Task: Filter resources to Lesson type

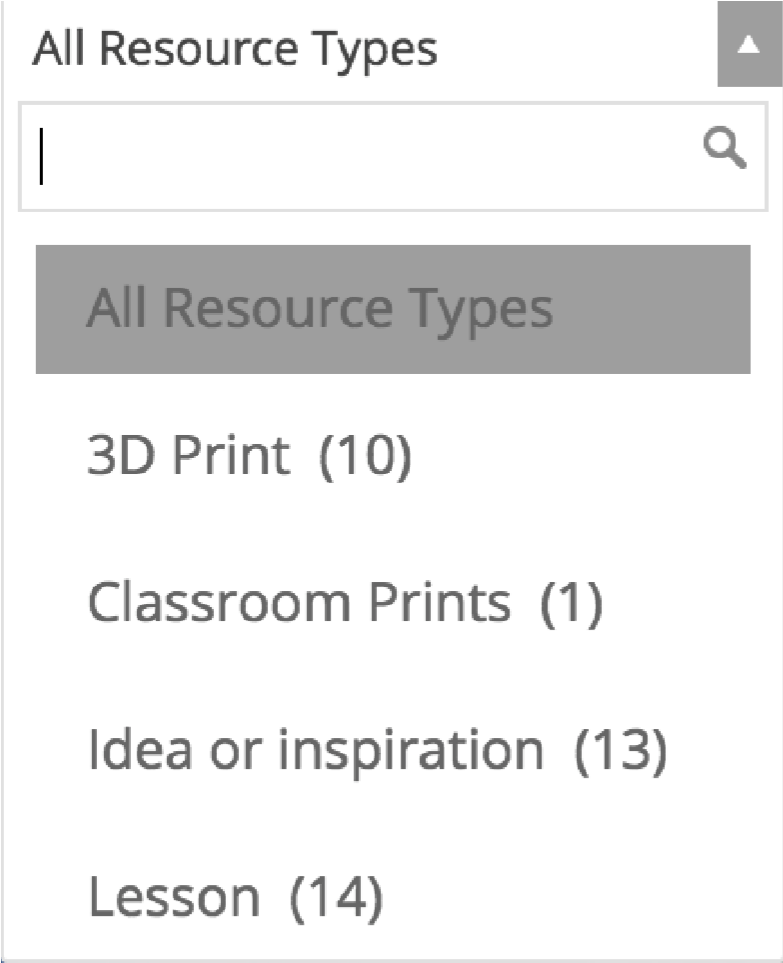Action: (x=393, y=898)
